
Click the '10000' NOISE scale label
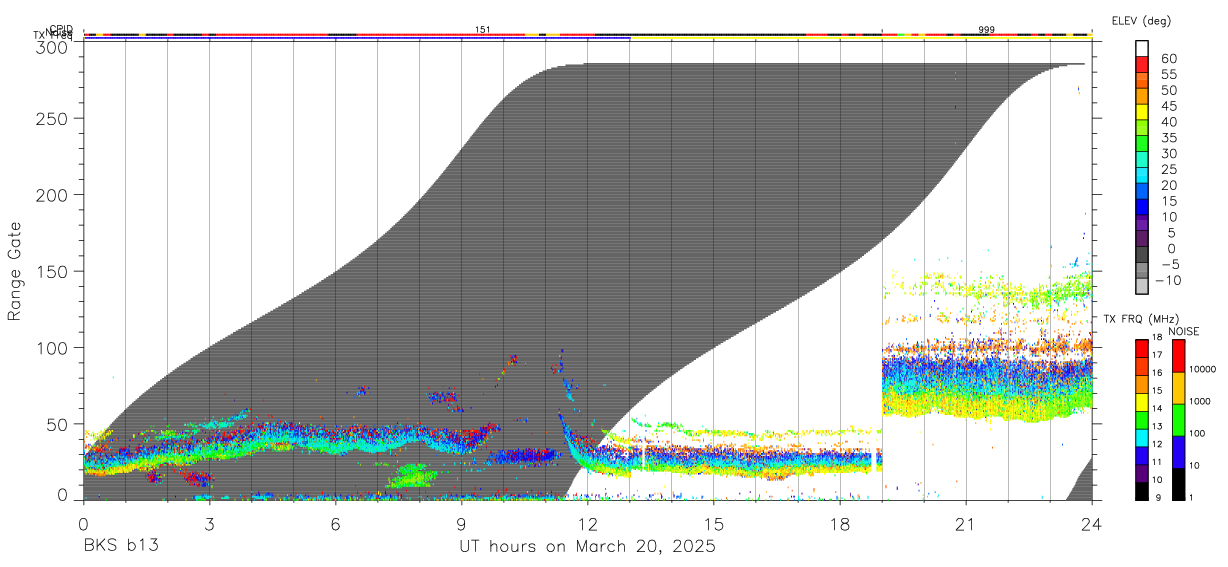(x=1204, y=369)
